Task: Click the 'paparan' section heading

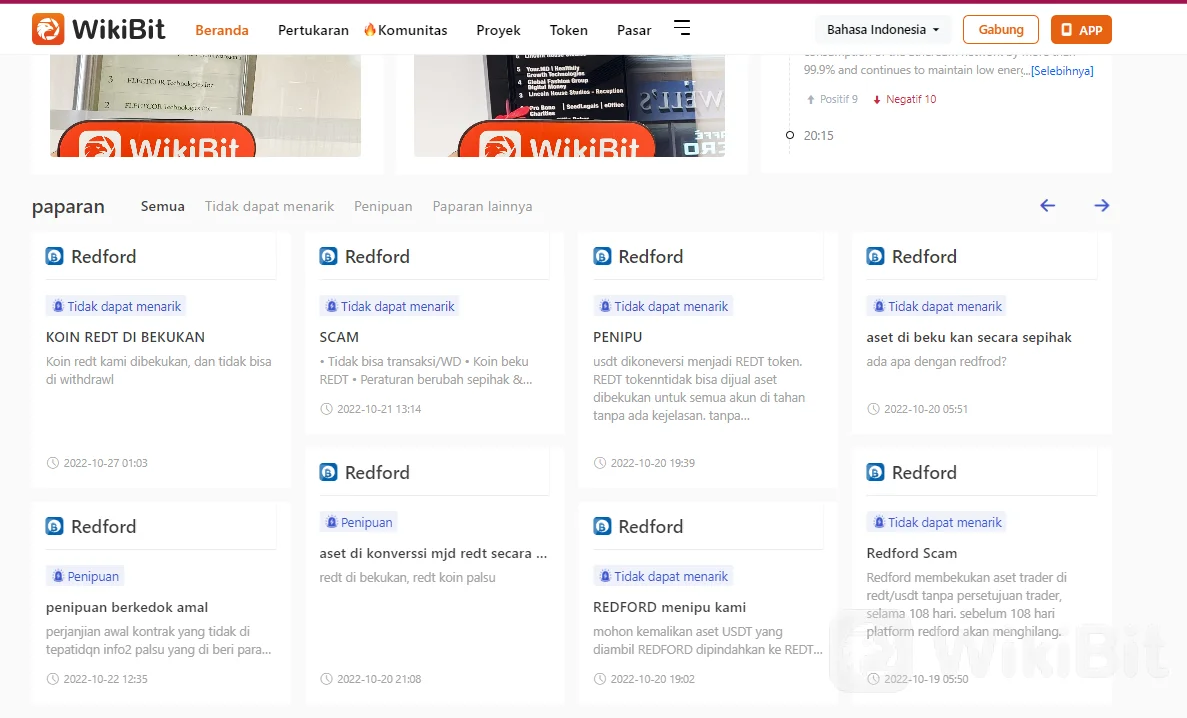Action: point(68,207)
